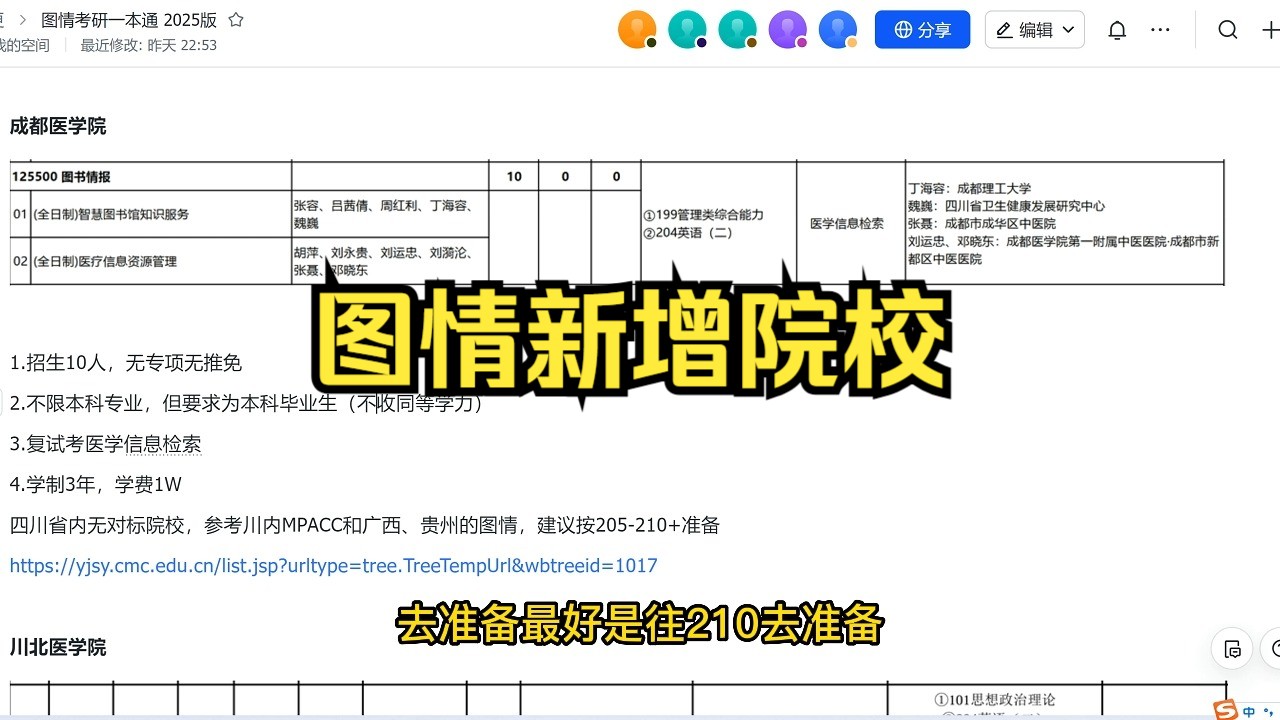1280x720 pixels.
Task: Click the ①199管理类综合能力 cell
Action: point(718,223)
